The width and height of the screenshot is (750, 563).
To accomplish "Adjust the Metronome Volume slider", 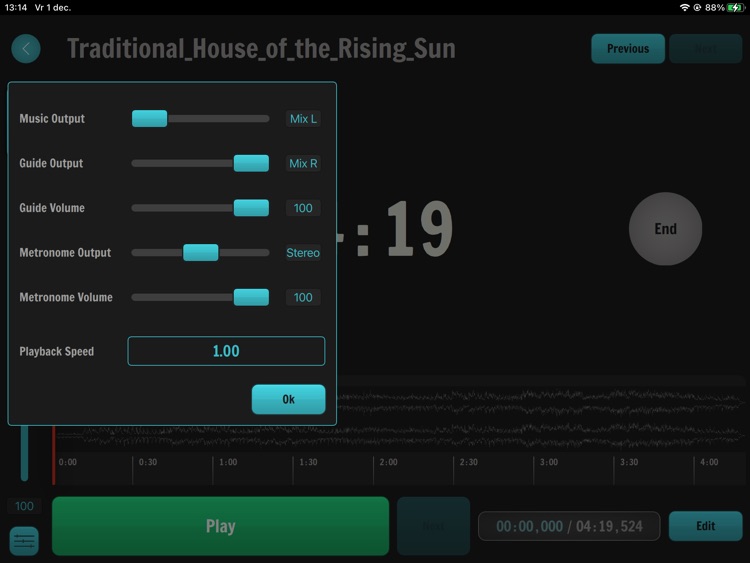I will (x=200, y=297).
